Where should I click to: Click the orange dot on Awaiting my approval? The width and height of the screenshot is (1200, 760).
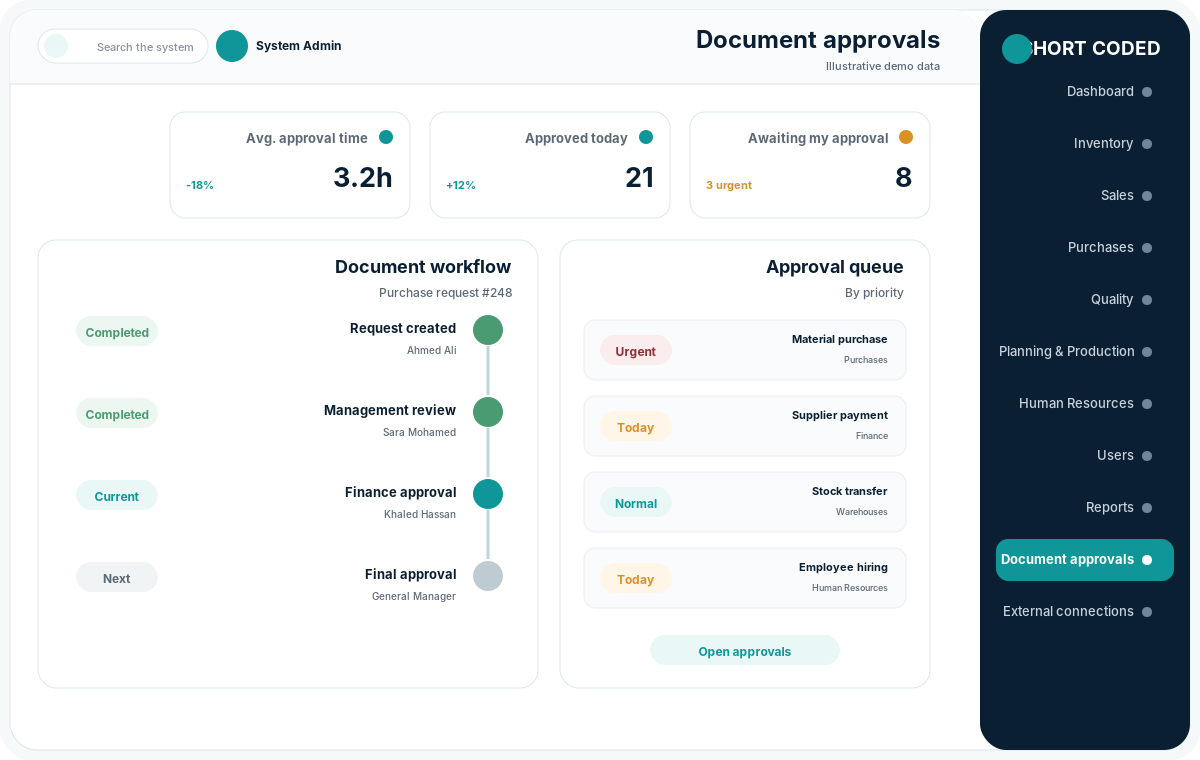(906, 137)
